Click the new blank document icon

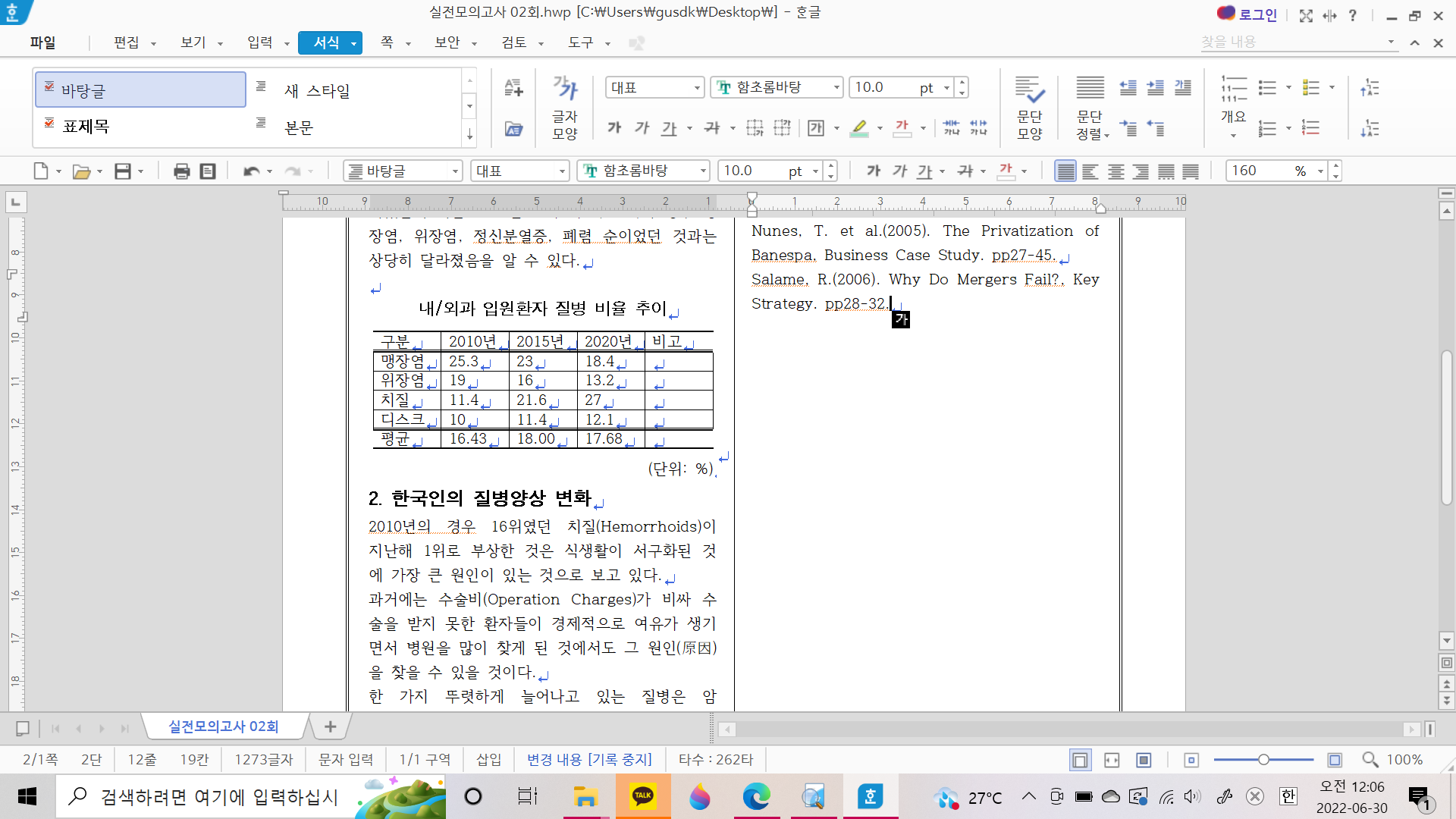click(x=41, y=171)
